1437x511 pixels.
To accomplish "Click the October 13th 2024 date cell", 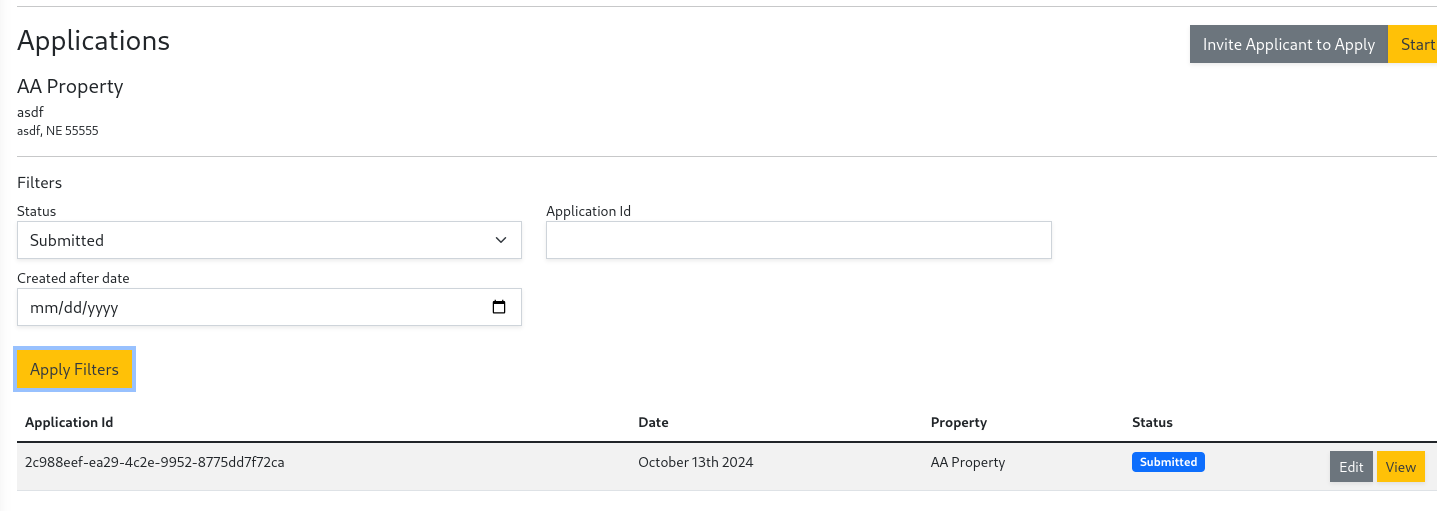I will [695, 462].
